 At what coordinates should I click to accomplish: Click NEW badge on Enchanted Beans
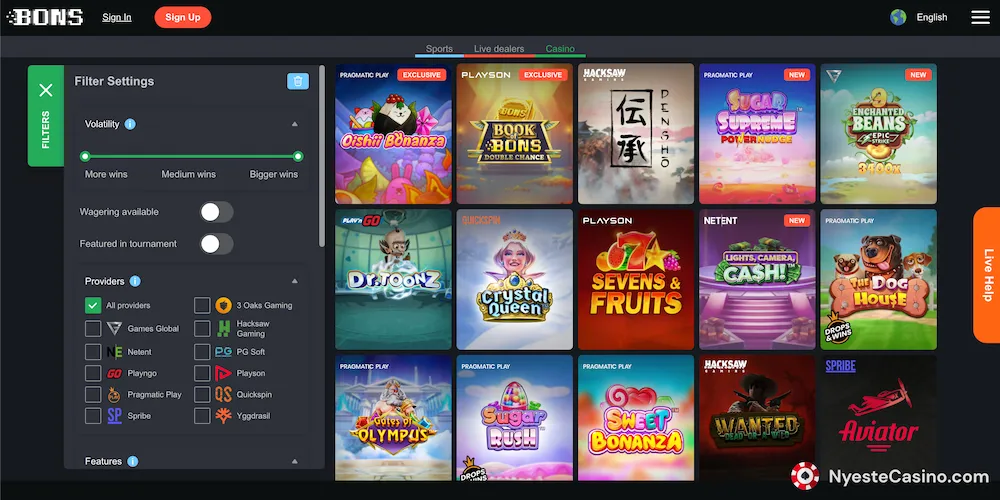coord(918,75)
